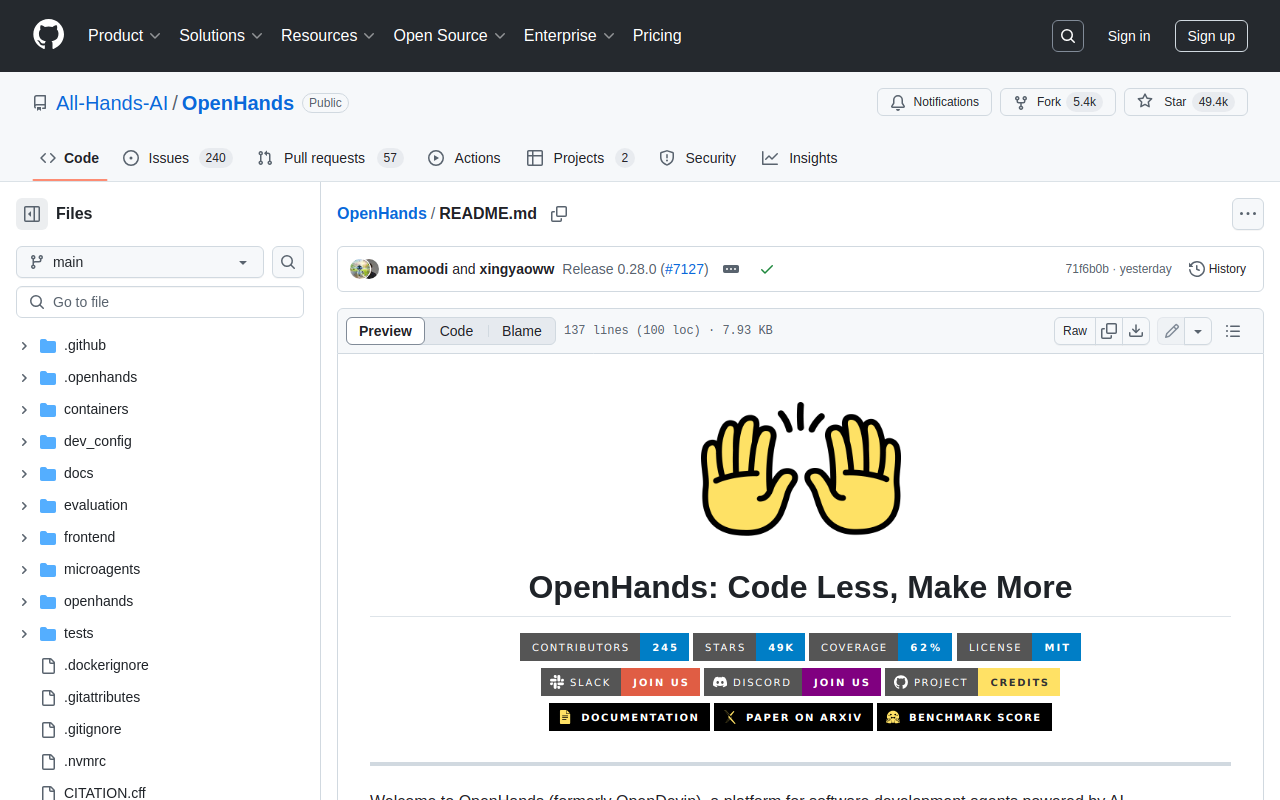Copy the README.md path icon

559,214
